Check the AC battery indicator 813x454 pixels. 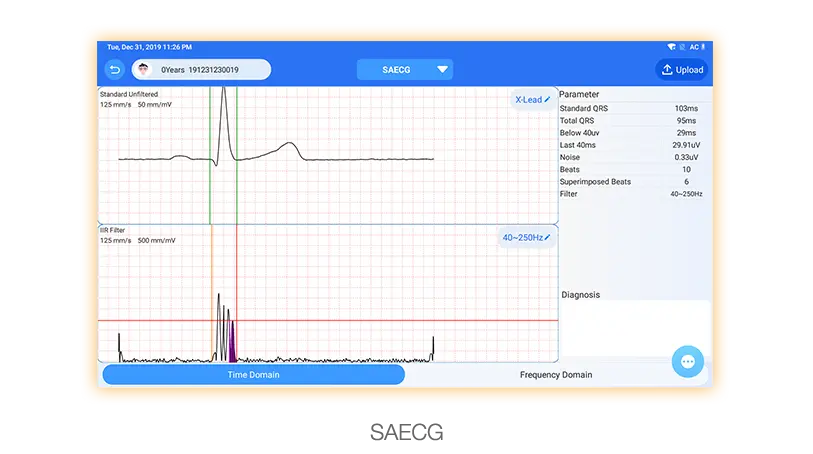coord(697,47)
